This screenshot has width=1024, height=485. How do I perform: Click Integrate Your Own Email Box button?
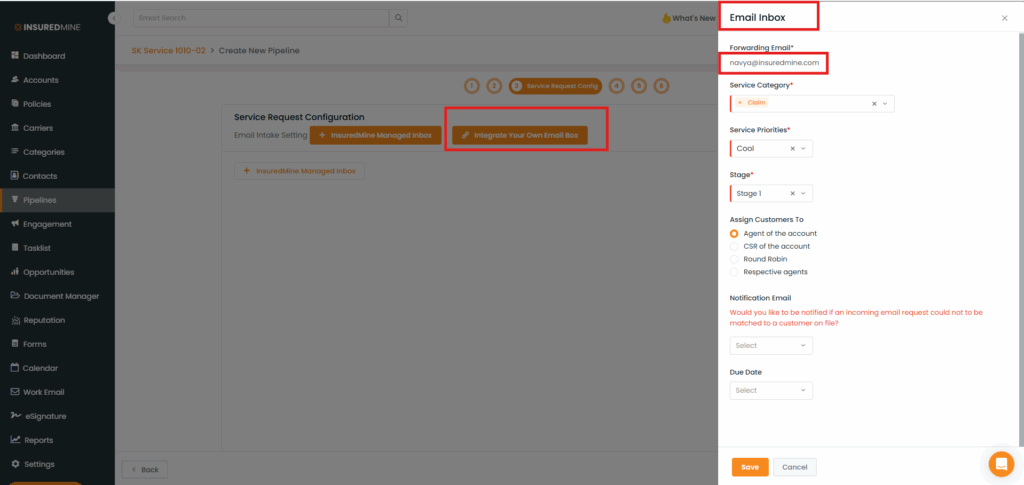520,134
